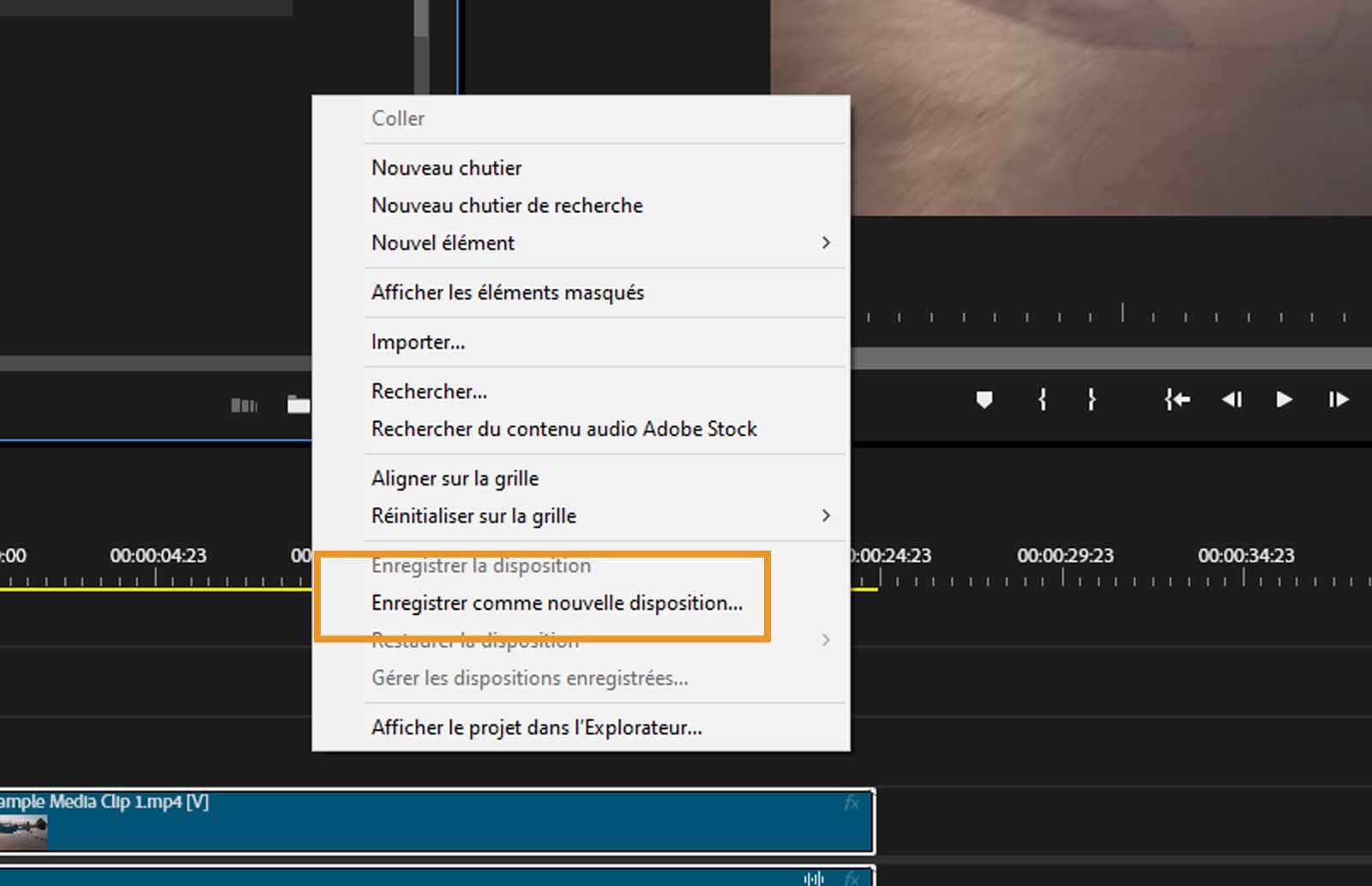Open Afficher le projet dans l'Explorateur
The image size is (1372, 886).
coord(537,726)
